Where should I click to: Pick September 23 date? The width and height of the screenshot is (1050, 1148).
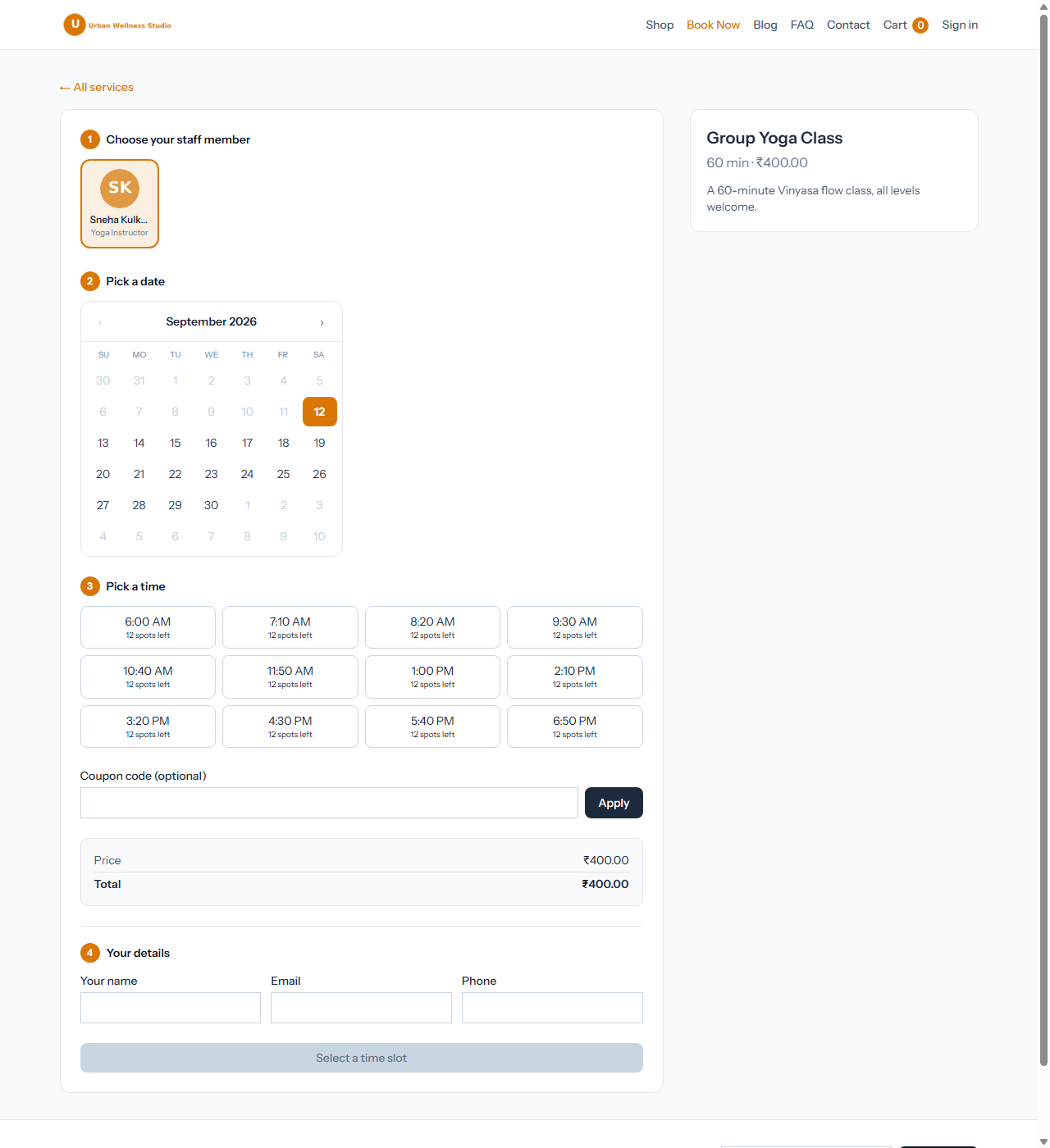tap(212, 474)
